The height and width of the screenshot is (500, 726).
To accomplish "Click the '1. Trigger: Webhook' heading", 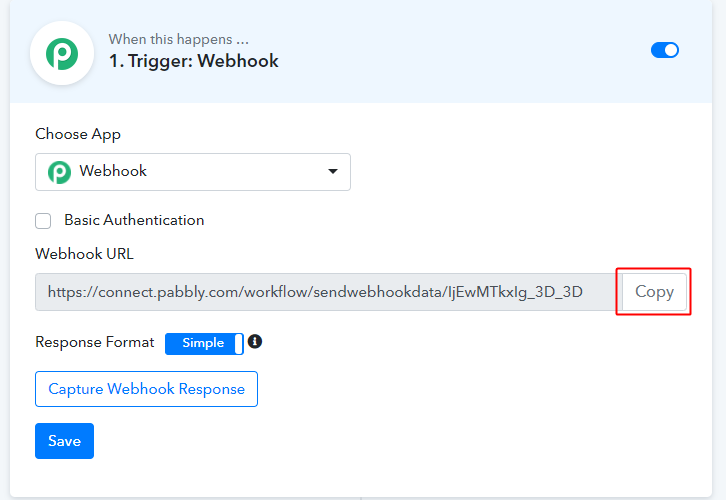I will [194, 61].
